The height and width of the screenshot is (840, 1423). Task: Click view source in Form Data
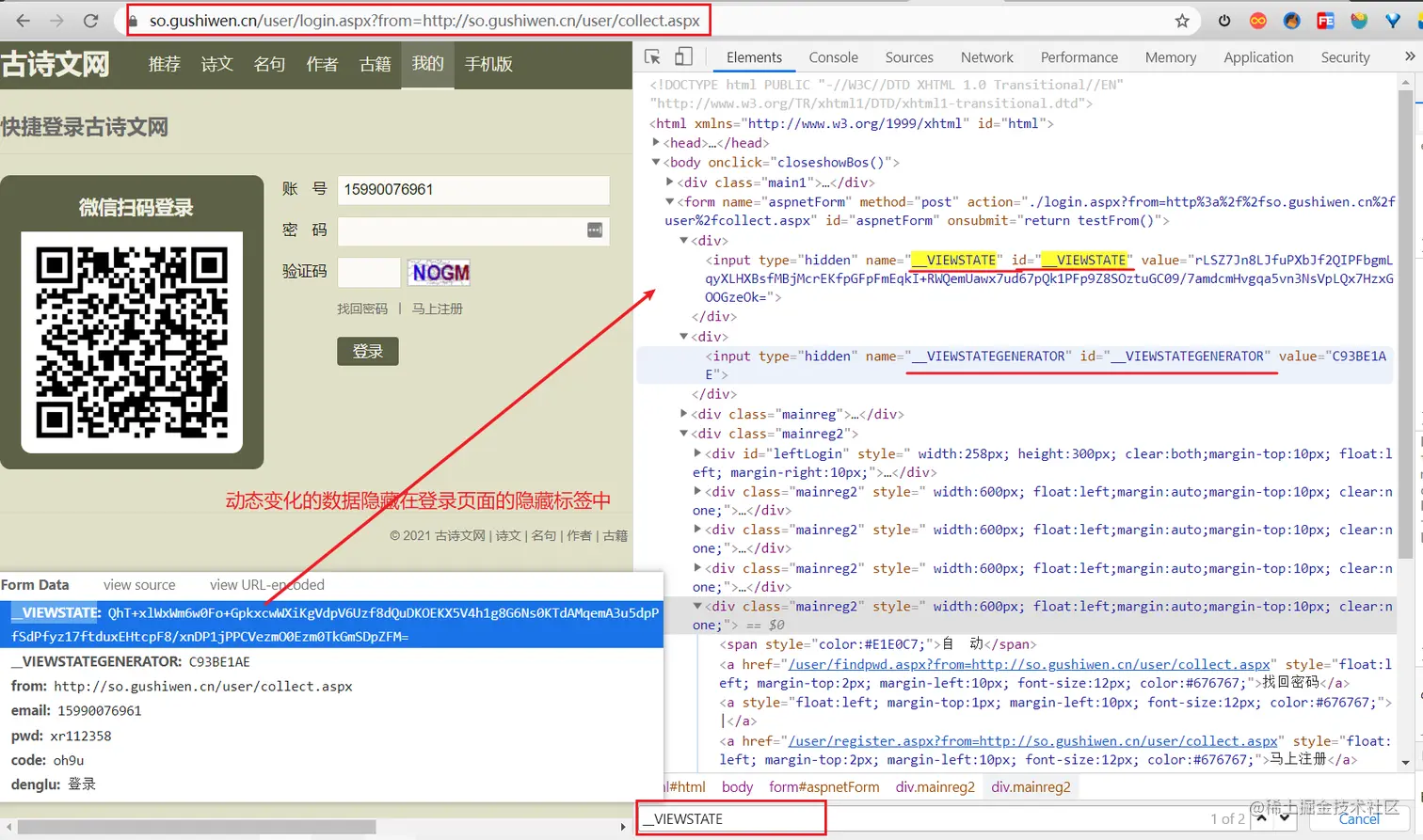[x=139, y=585]
